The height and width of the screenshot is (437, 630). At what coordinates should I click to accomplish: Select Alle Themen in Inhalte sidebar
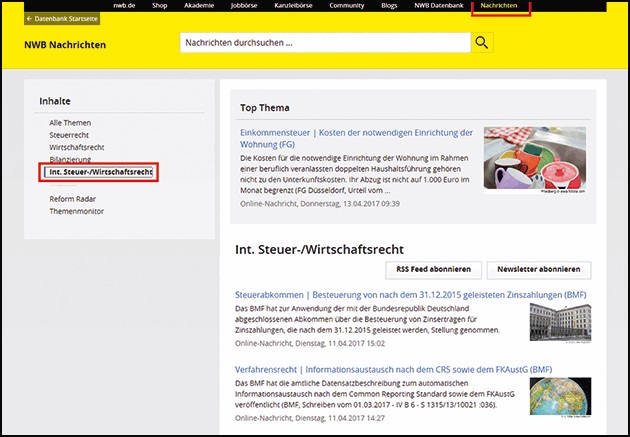tap(70, 122)
